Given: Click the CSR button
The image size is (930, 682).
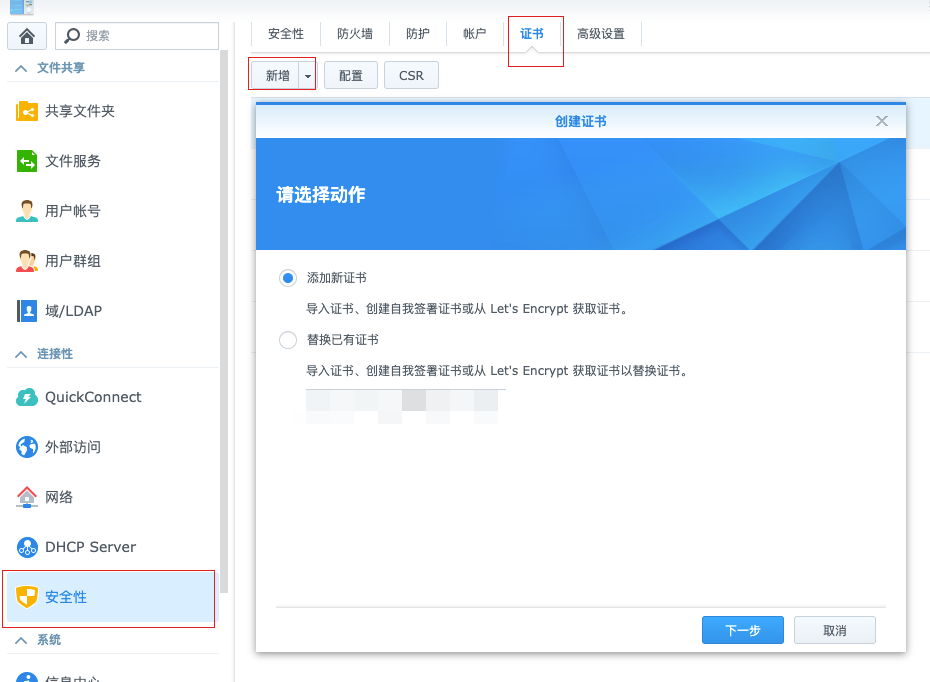Looking at the screenshot, I should (411, 75).
